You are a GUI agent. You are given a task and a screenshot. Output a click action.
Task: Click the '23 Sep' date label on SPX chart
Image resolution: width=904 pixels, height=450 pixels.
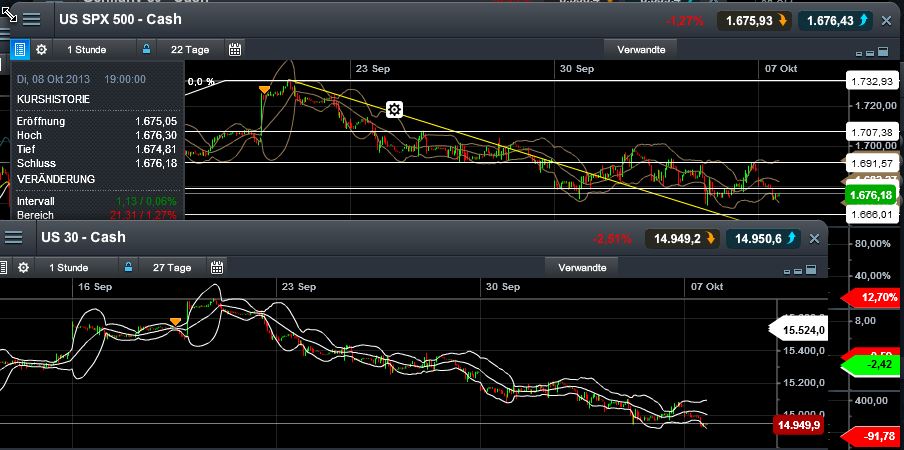pos(372,69)
